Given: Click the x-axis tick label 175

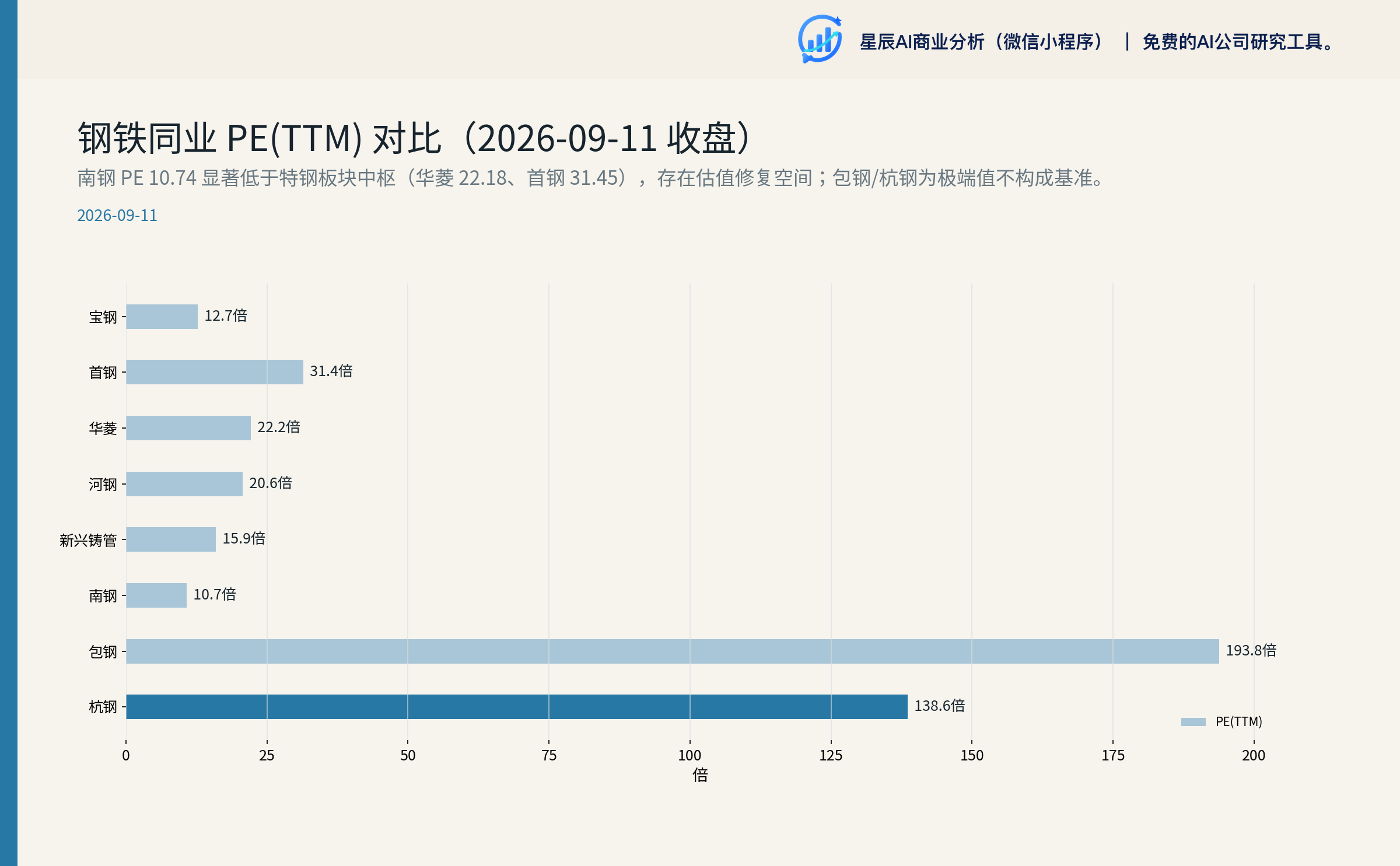Looking at the screenshot, I should (x=1113, y=756).
